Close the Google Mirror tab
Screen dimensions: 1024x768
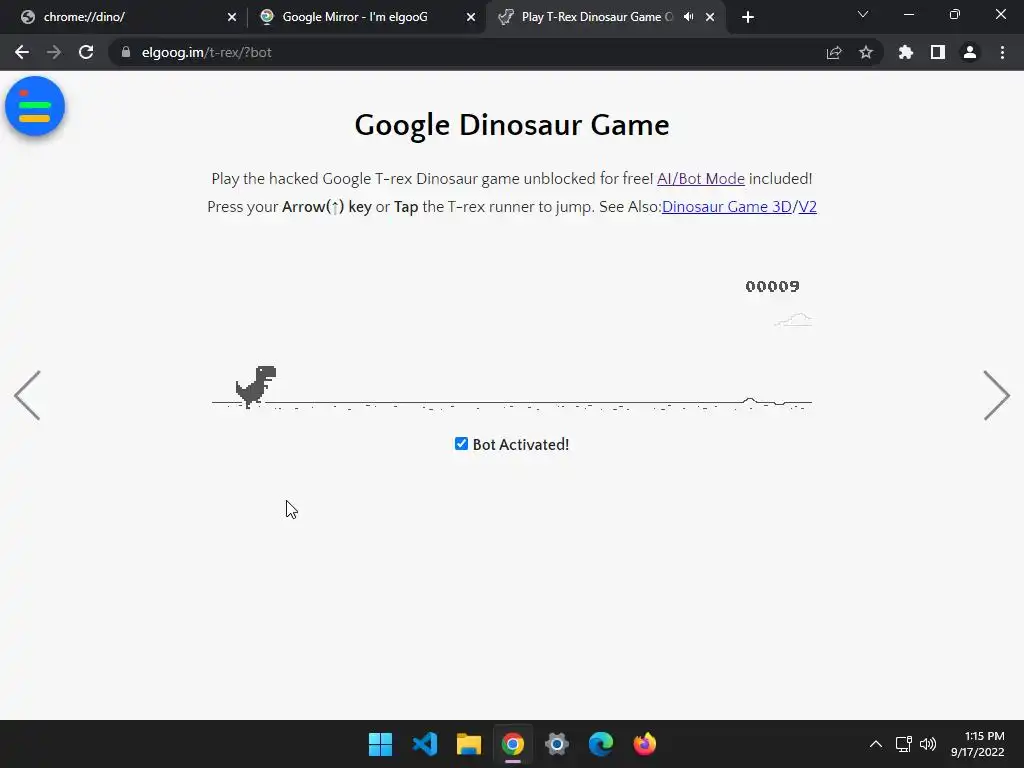point(471,17)
